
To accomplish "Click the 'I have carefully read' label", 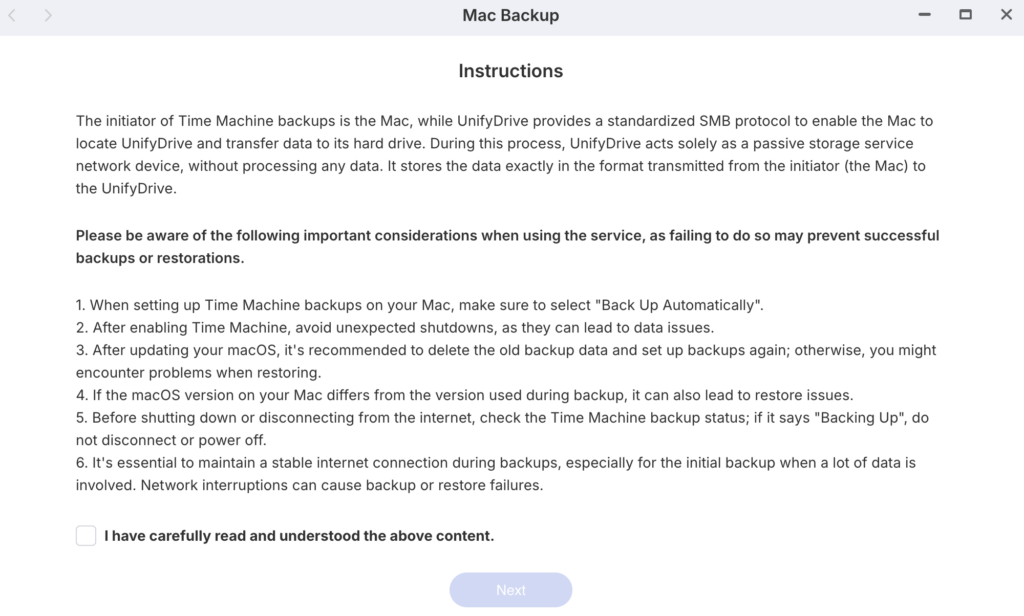I will pyautogui.click(x=299, y=536).
